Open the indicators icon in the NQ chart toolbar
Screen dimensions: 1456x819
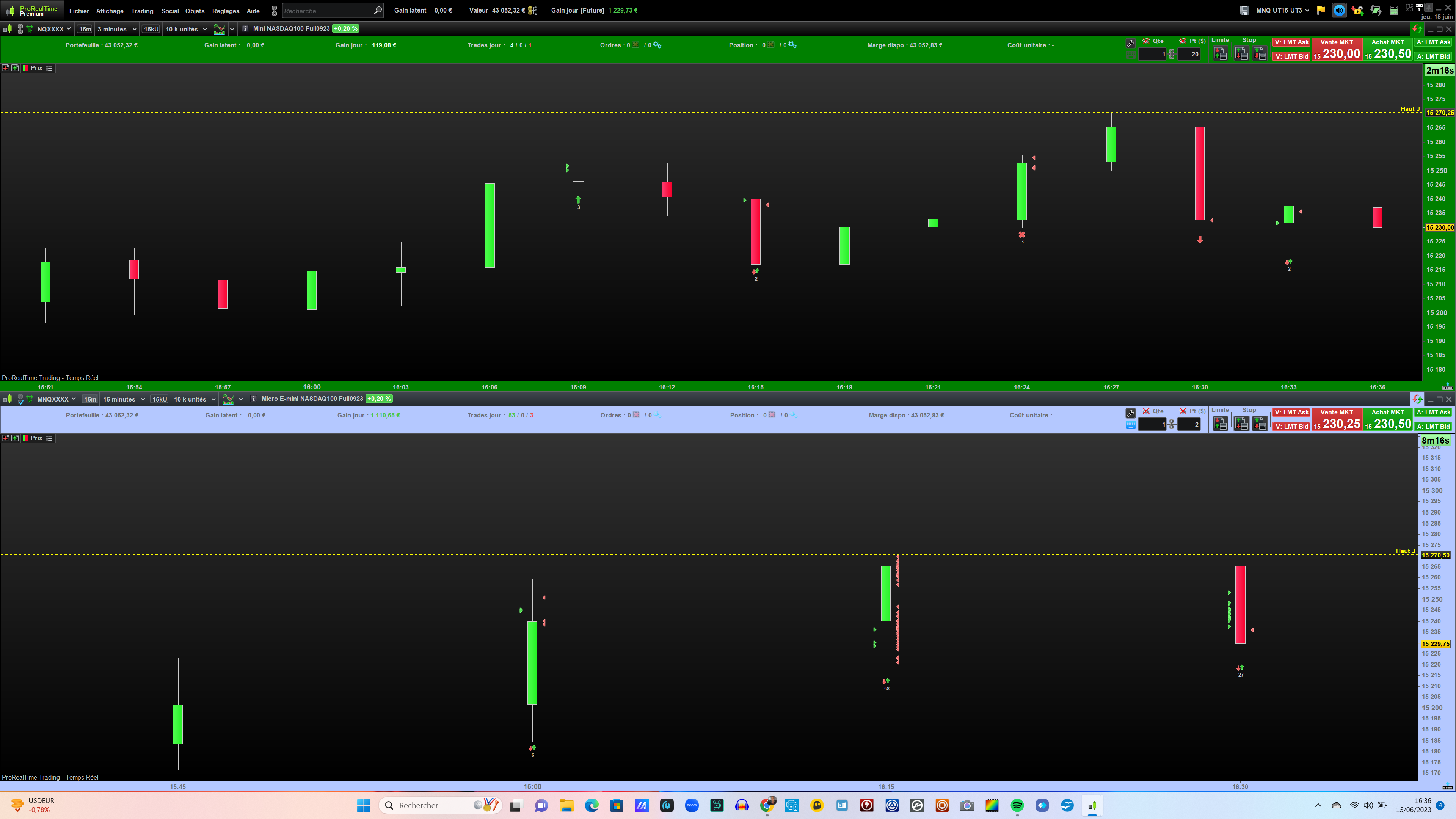(219, 29)
